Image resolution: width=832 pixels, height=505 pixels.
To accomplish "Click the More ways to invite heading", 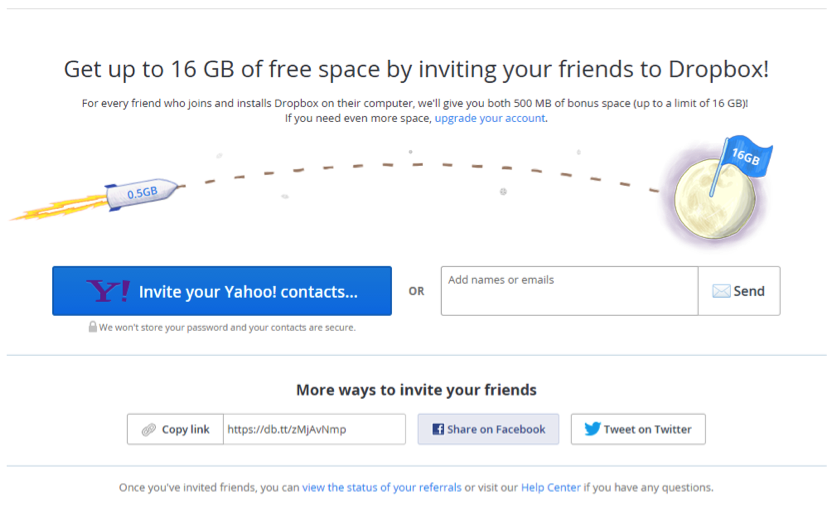I will 416,390.
